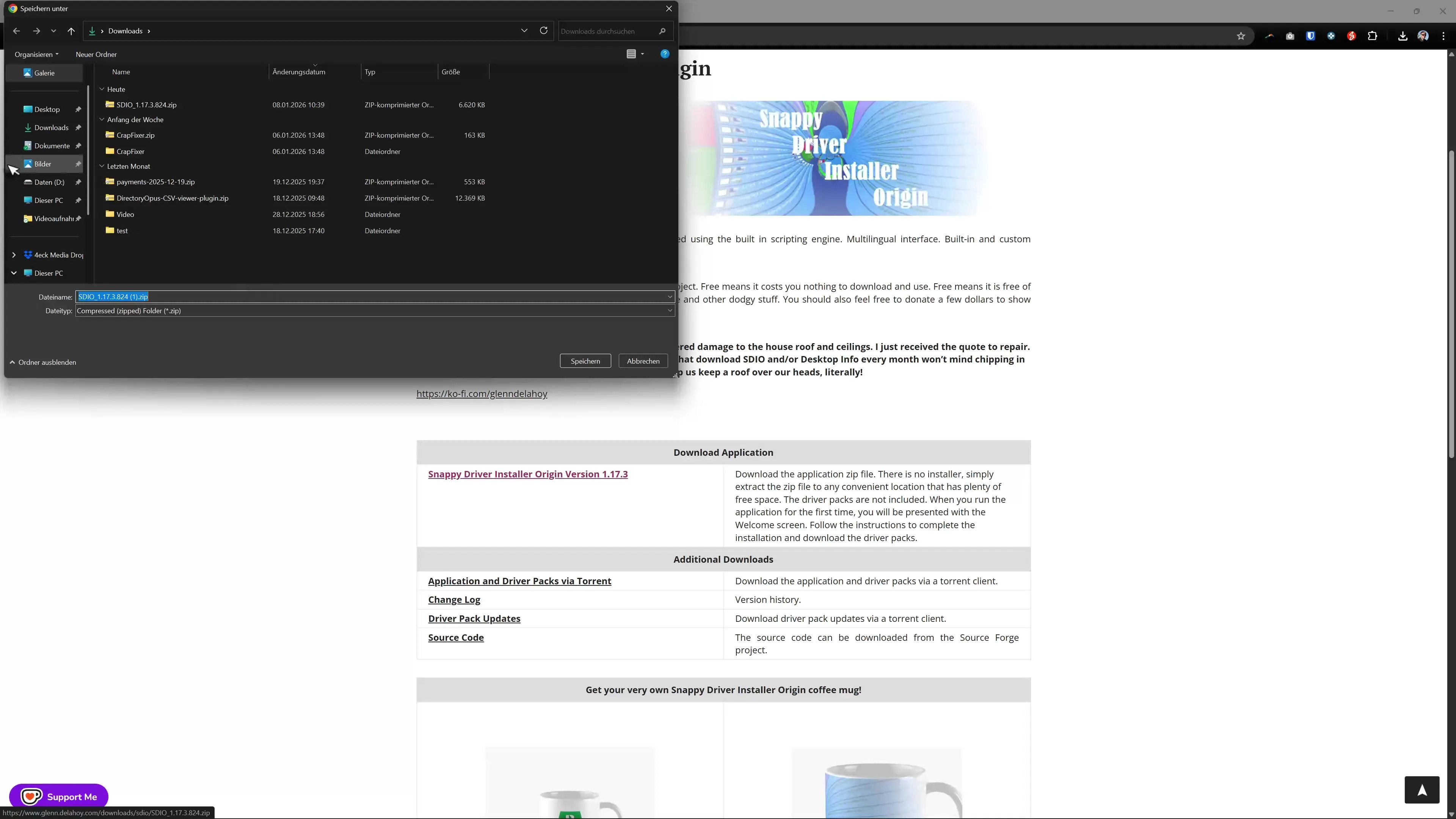Open the Extensions puzzle-piece icon
Viewport: 1456px width, 819px height.
click(1372, 36)
